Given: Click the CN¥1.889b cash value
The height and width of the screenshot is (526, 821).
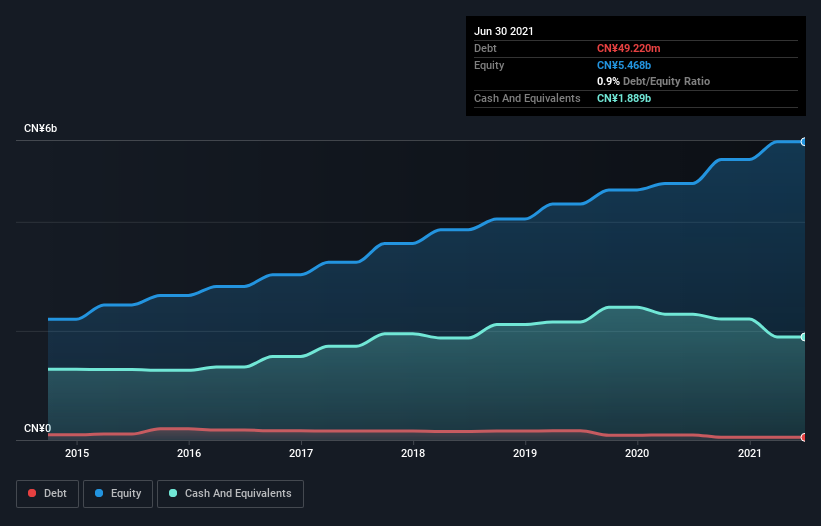Looking at the screenshot, I should pos(624,98).
